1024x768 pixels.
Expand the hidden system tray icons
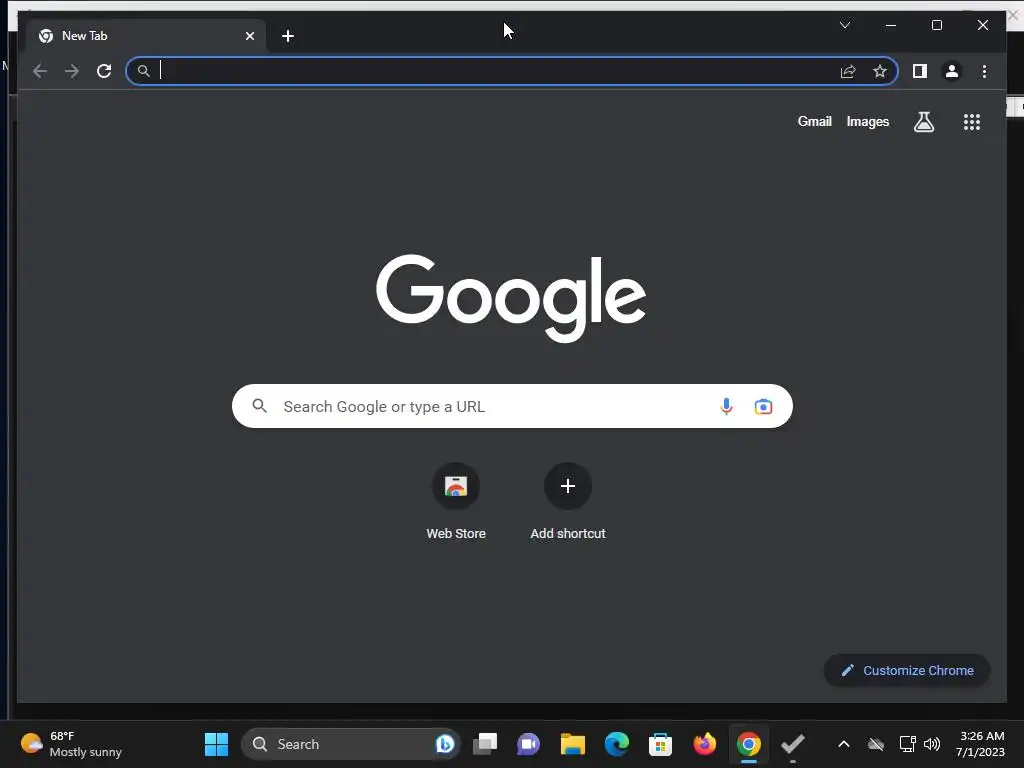pos(844,744)
